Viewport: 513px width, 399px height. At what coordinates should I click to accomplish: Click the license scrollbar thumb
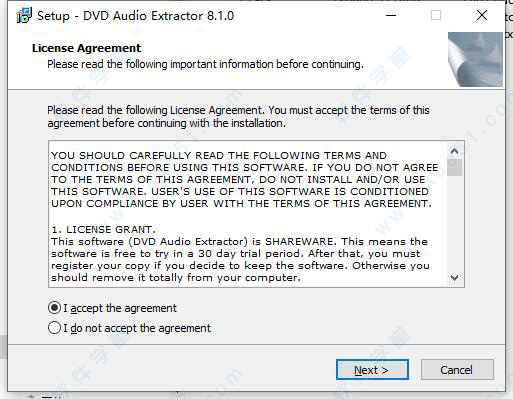454,167
